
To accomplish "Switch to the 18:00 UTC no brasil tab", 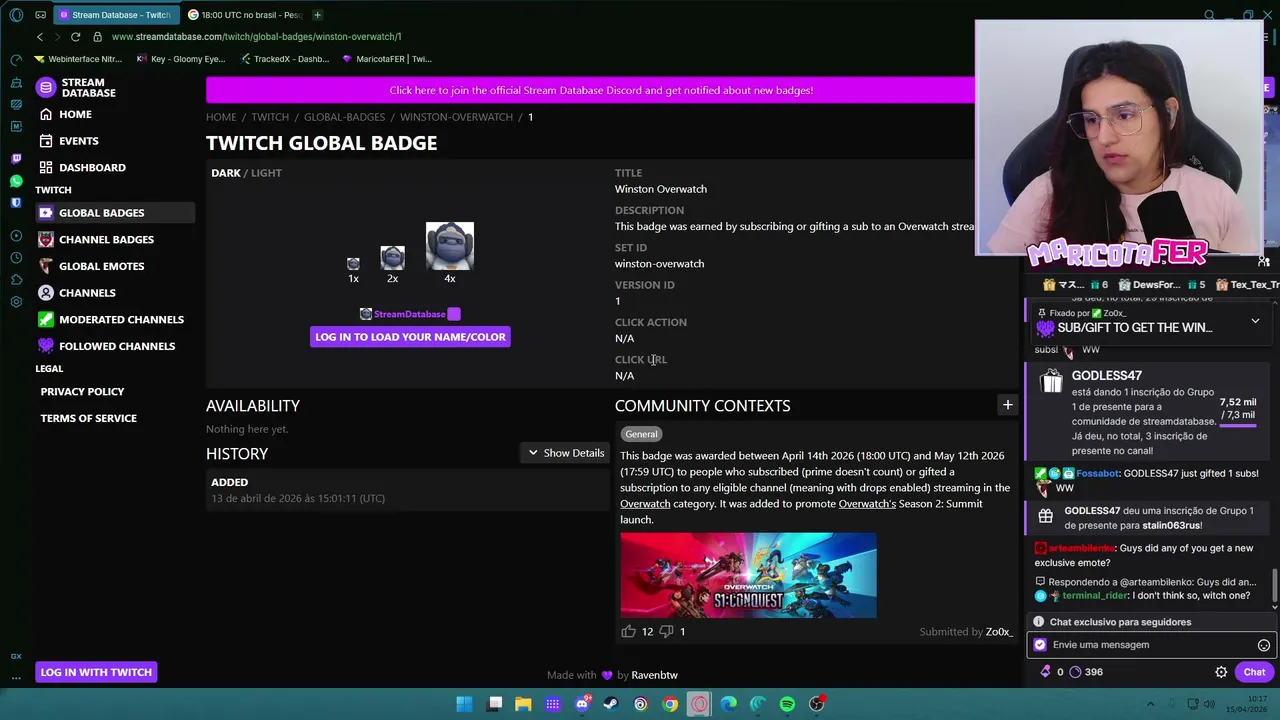I will (x=244, y=15).
